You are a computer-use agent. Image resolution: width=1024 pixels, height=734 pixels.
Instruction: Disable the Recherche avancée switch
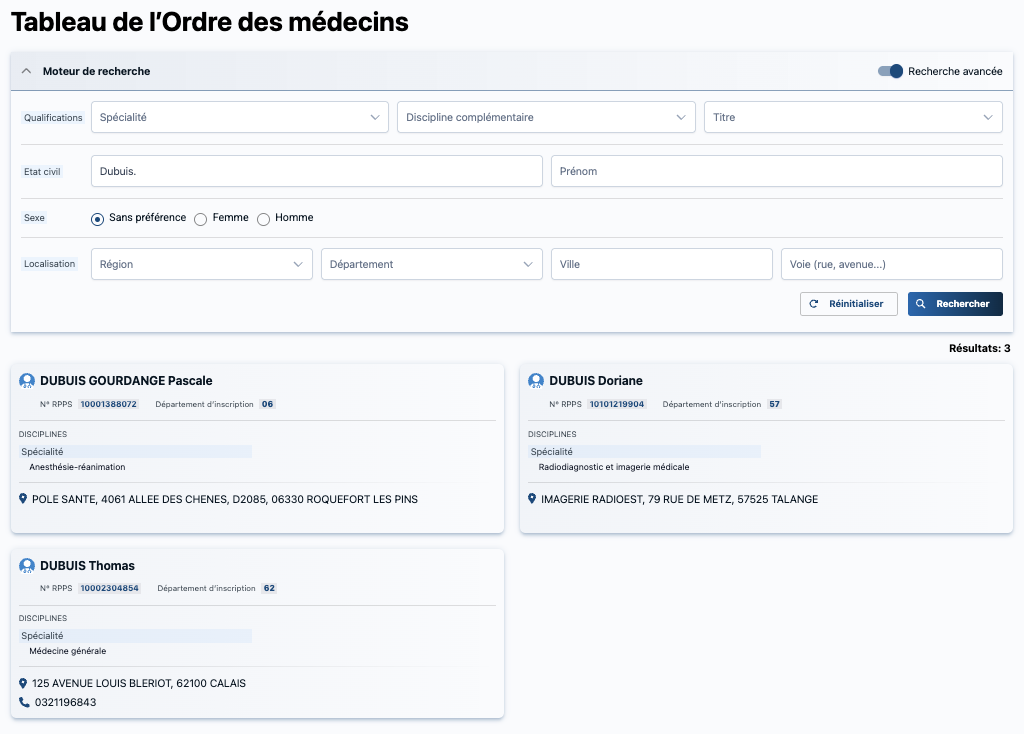tap(890, 71)
